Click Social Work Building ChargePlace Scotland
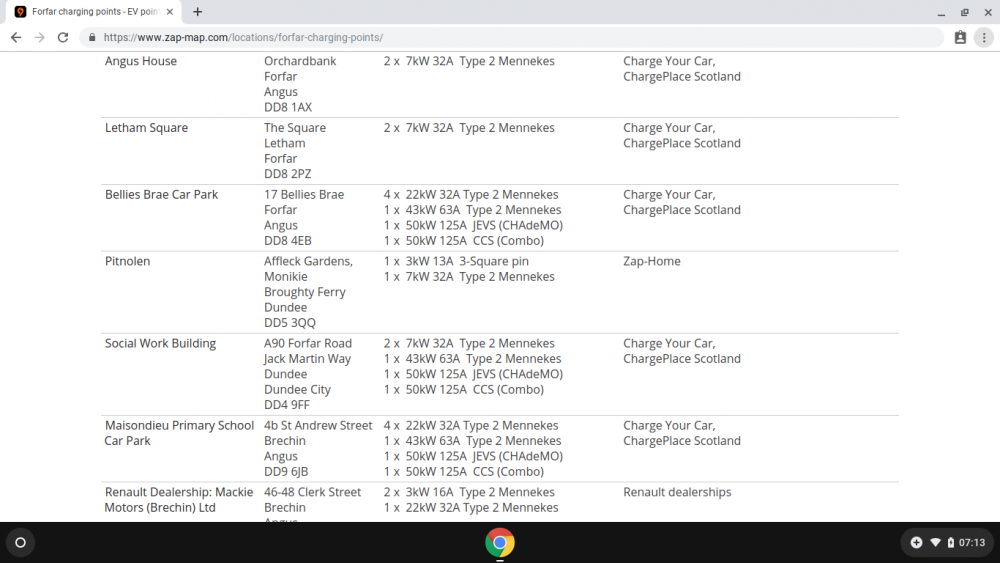Viewport: 1000px width, 563px height. coord(682,359)
